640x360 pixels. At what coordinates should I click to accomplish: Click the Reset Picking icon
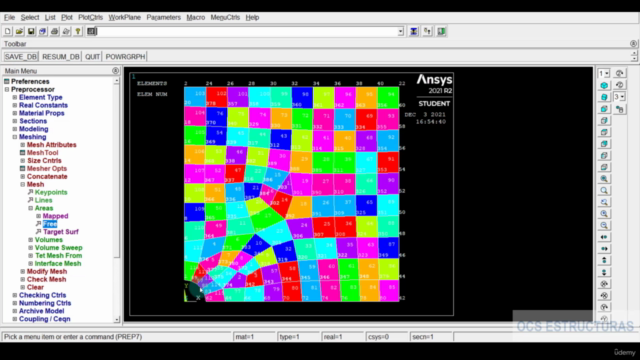coord(427,31)
